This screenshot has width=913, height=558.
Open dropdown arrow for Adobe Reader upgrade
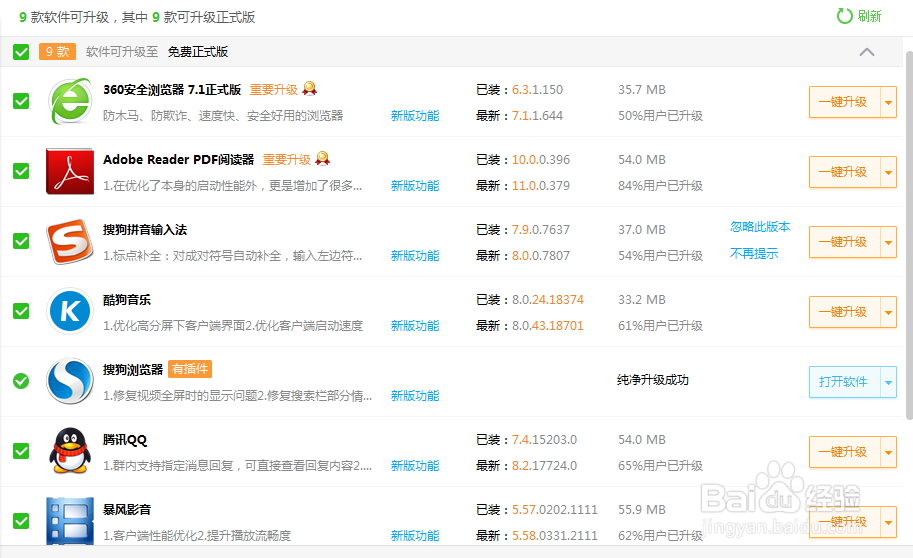coord(889,172)
